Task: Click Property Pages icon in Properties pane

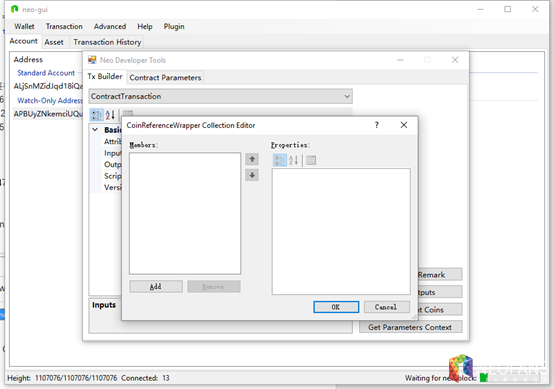Action: 311,160
